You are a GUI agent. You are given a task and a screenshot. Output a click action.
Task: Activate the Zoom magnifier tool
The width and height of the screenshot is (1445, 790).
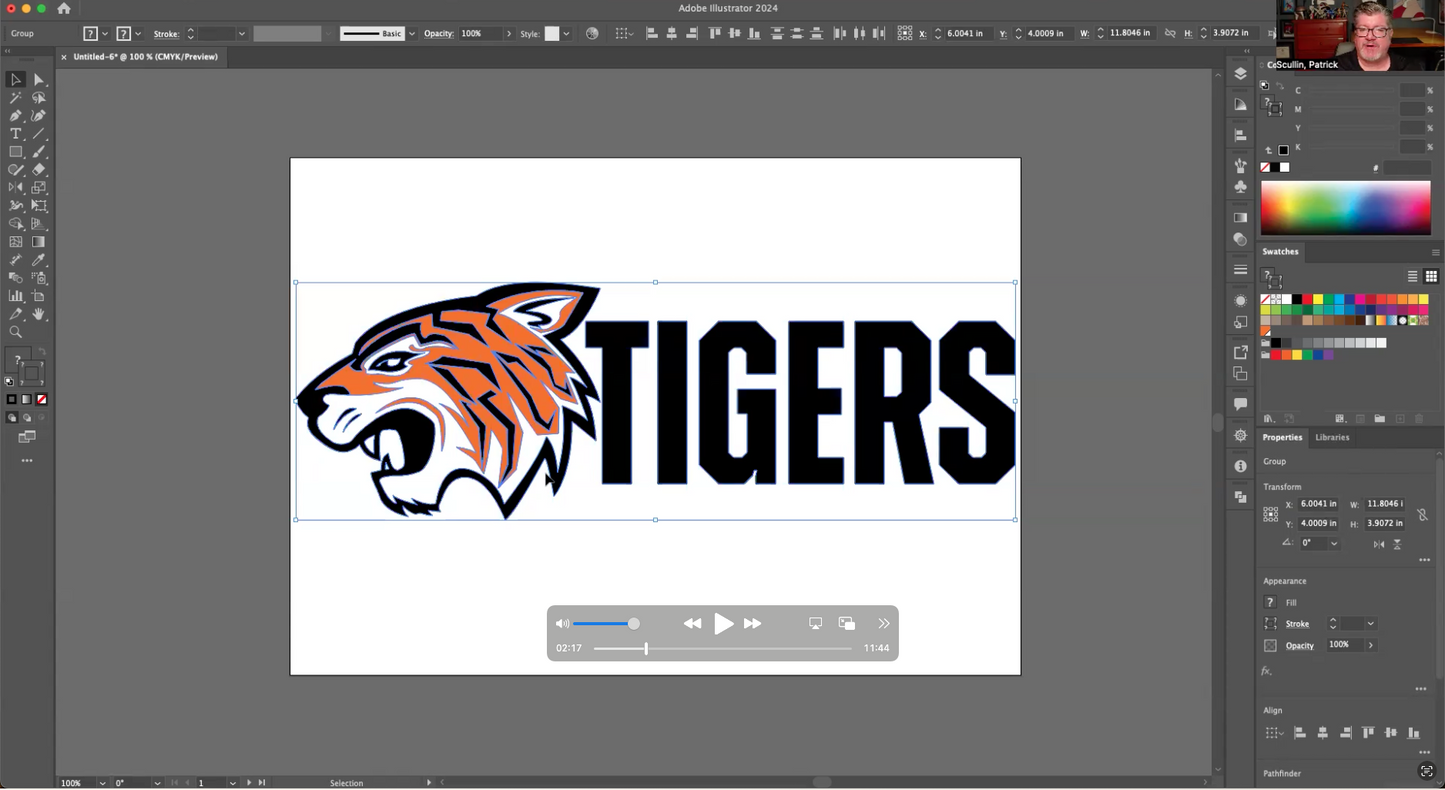(16, 332)
